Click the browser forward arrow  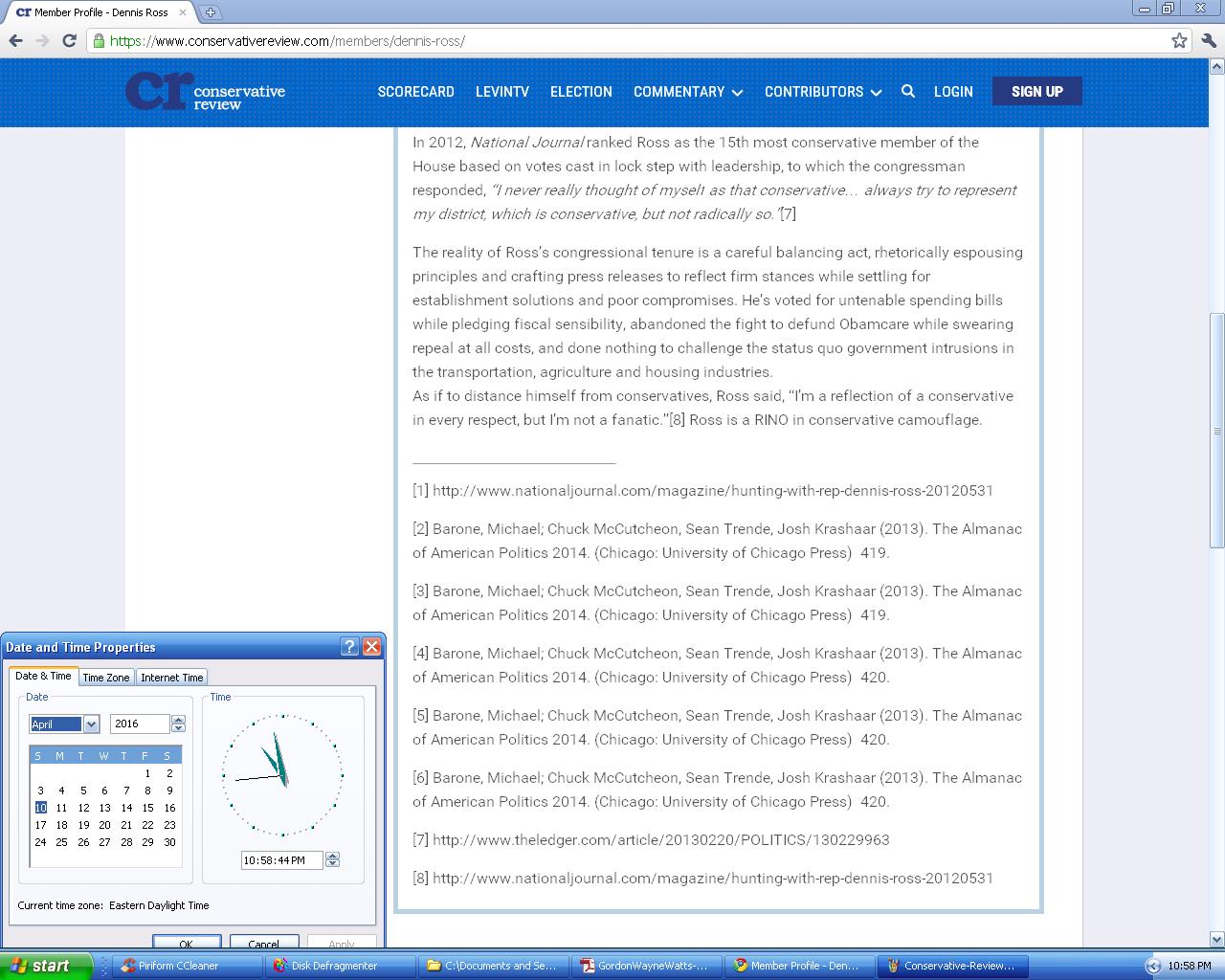tap(42, 40)
